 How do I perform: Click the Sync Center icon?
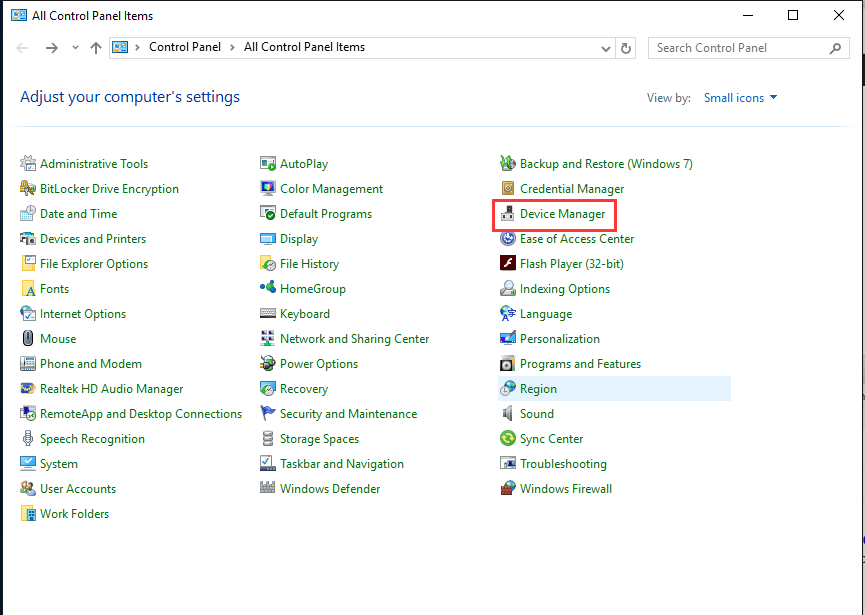click(508, 439)
